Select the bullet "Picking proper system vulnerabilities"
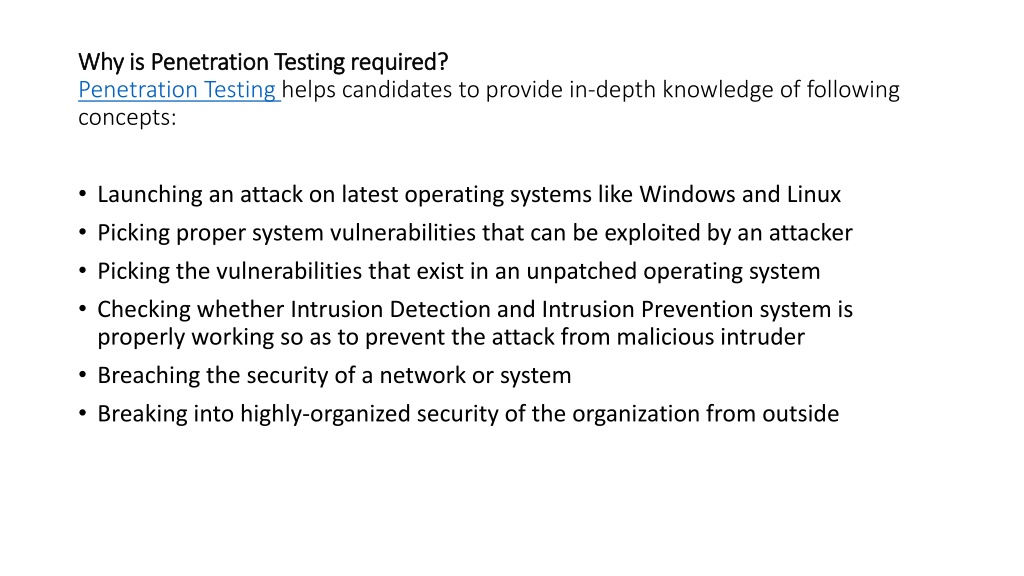 click(x=475, y=233)
